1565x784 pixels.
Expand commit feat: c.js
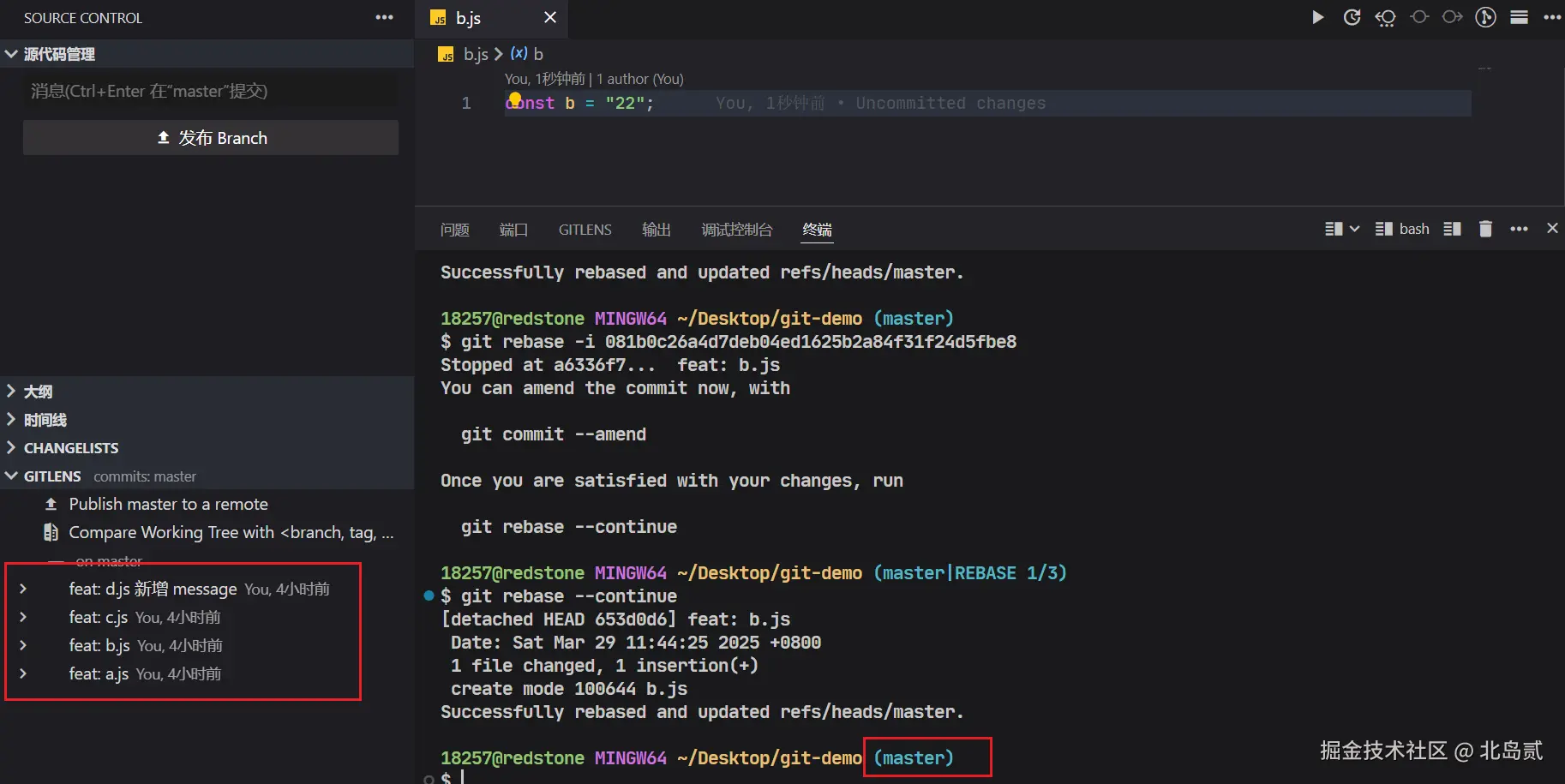tap(23, 617)
